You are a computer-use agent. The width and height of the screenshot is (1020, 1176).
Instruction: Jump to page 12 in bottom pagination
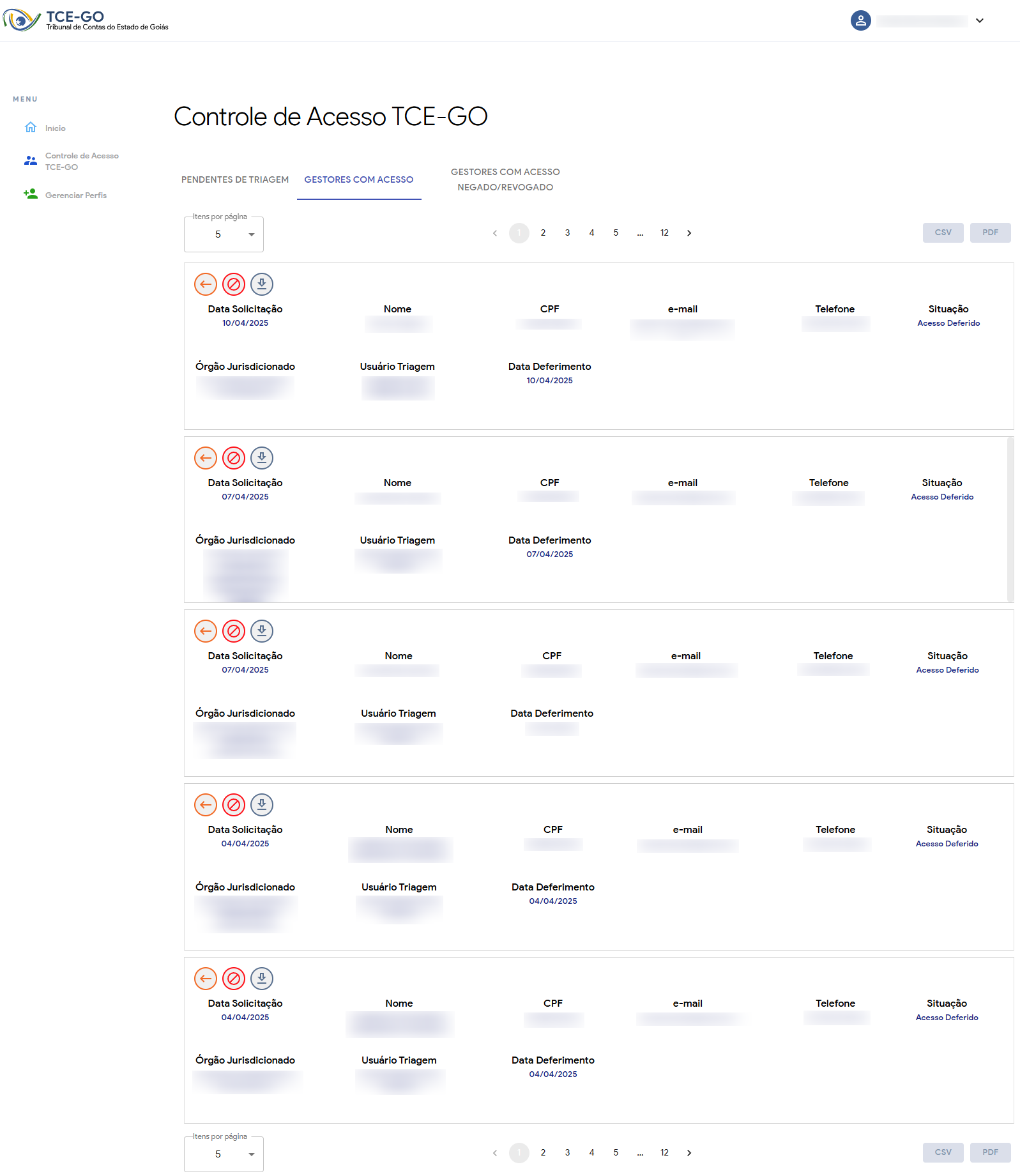[664, 1153]
